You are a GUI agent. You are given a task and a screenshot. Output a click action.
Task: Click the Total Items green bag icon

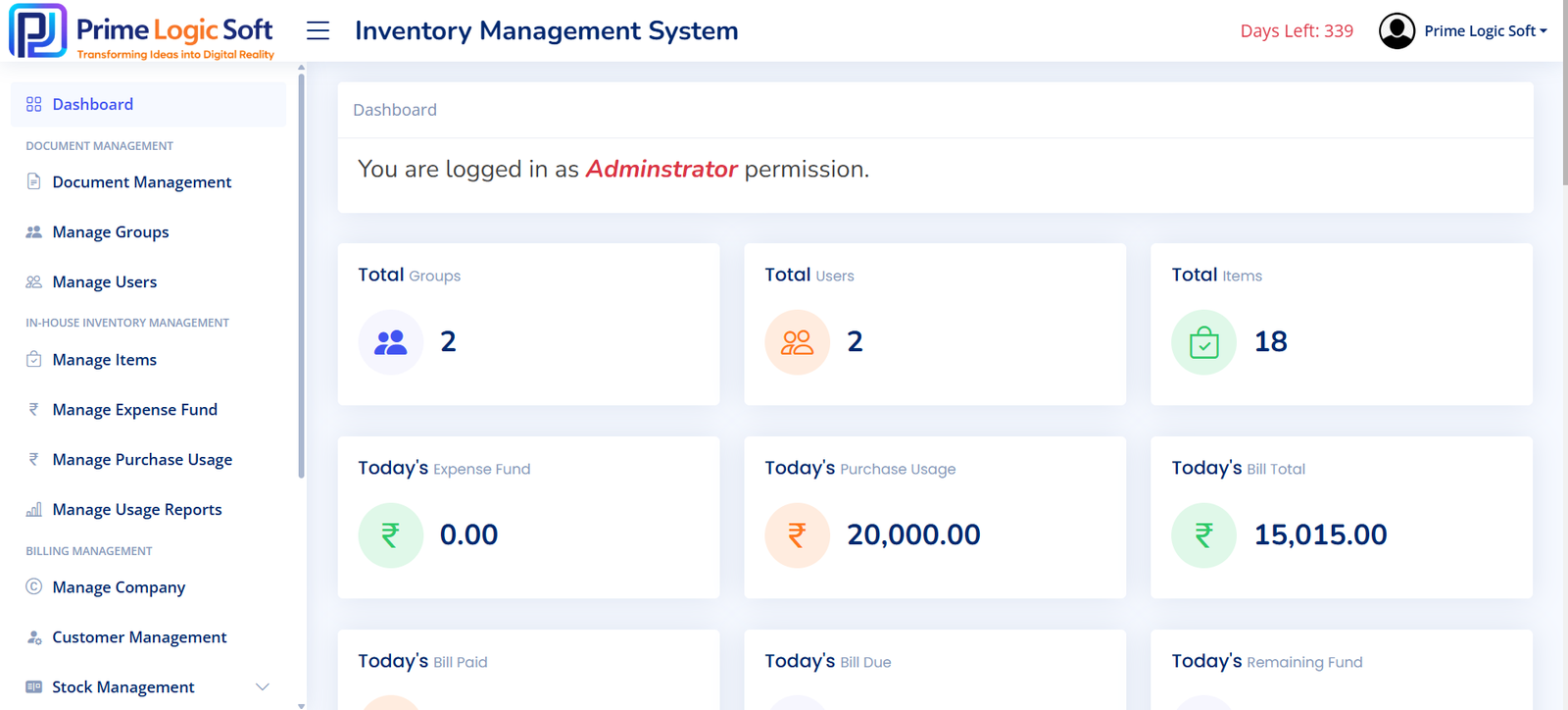(x=1204, y=342)
